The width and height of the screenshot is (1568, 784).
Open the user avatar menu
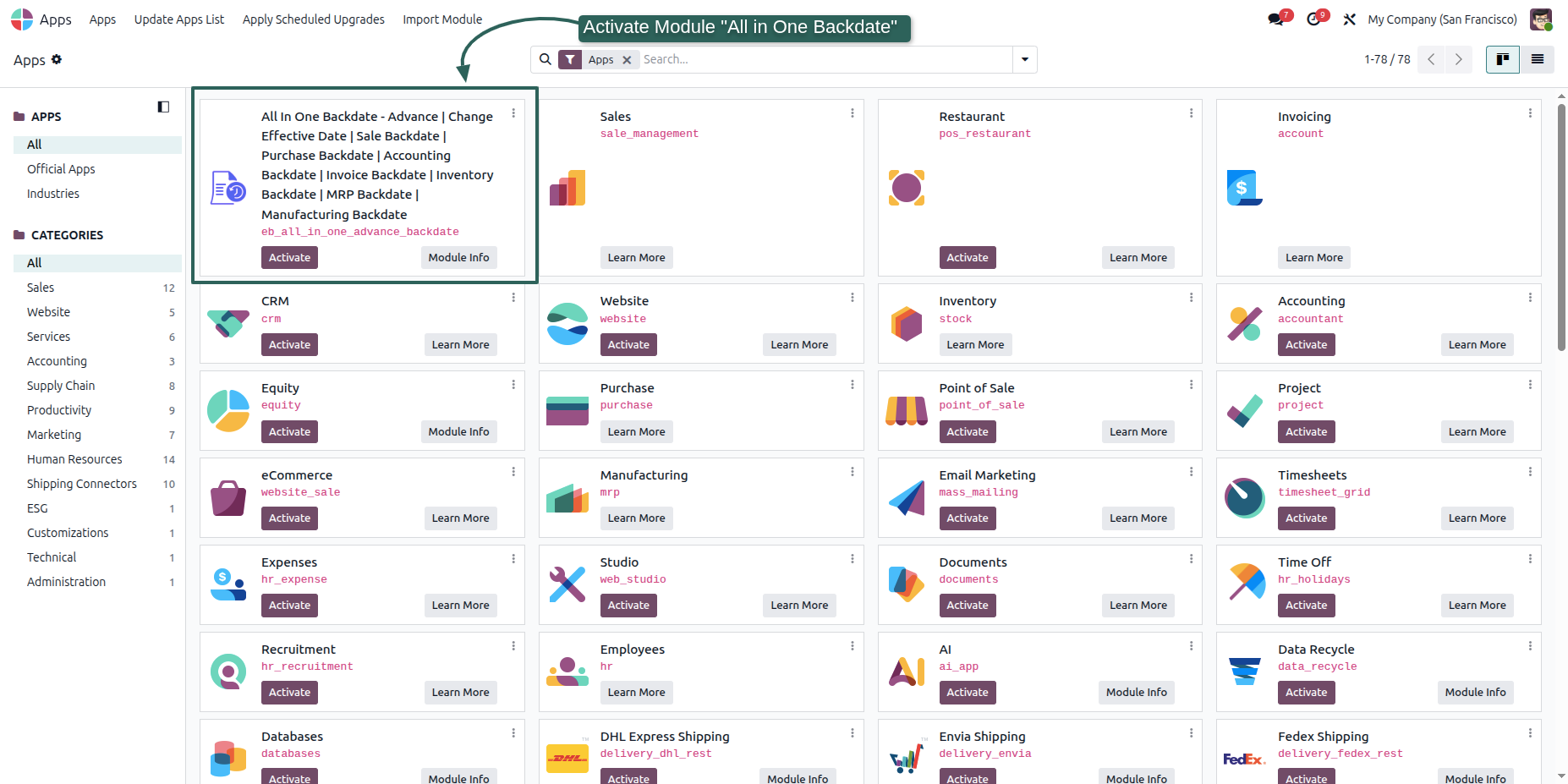coord(1541,19)
